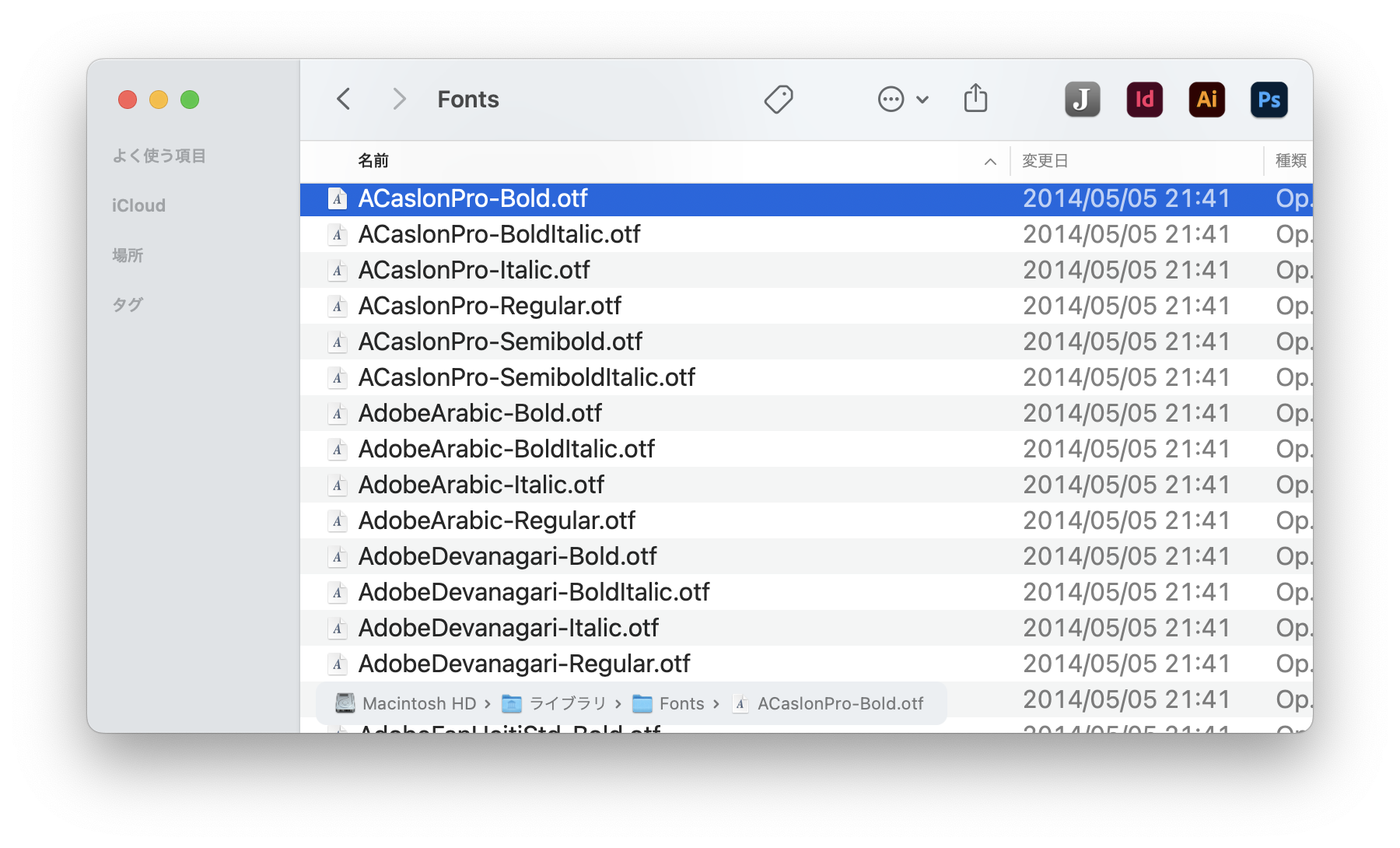The width and height of the screenshot is (1400, 848).
Task: Open the tag editing icon
Action: click(x=779, y=100)
